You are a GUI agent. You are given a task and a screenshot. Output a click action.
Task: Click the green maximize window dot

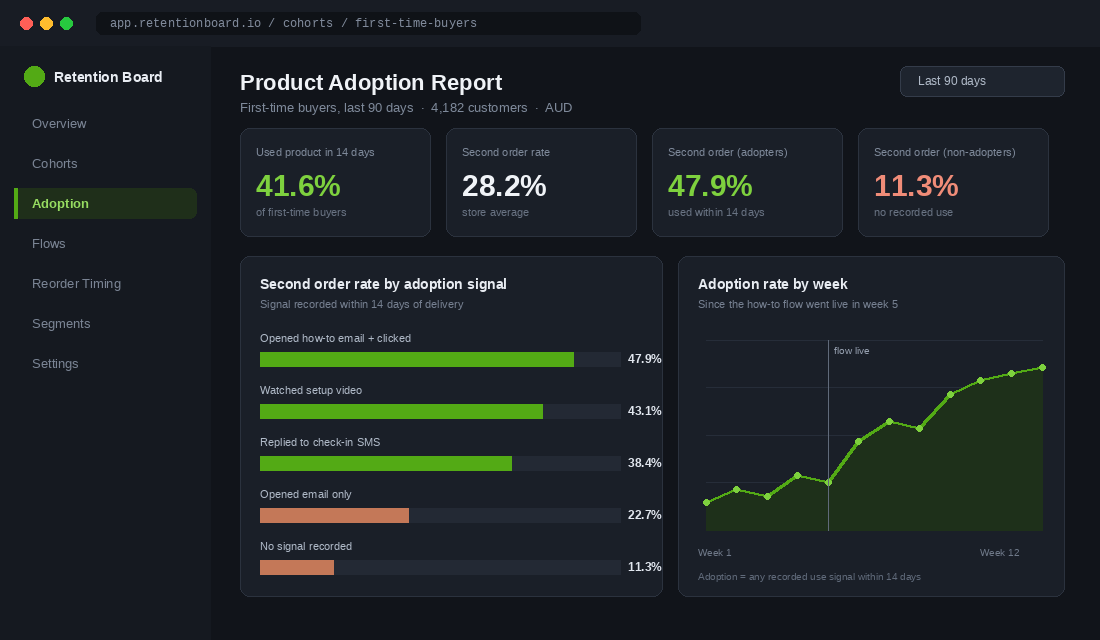tap(67, 23)
